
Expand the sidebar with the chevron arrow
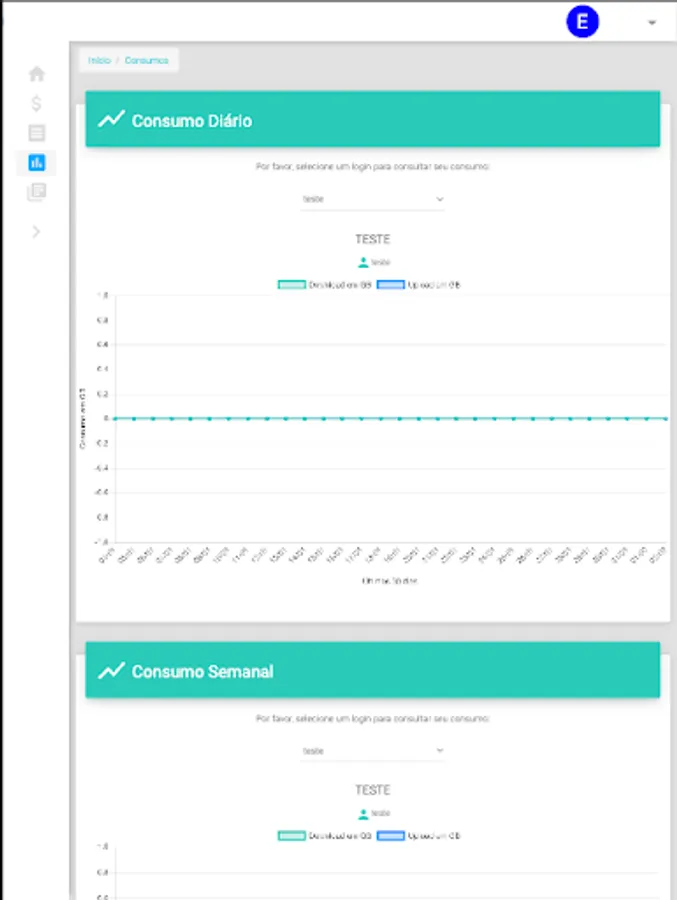click(36, 232)
